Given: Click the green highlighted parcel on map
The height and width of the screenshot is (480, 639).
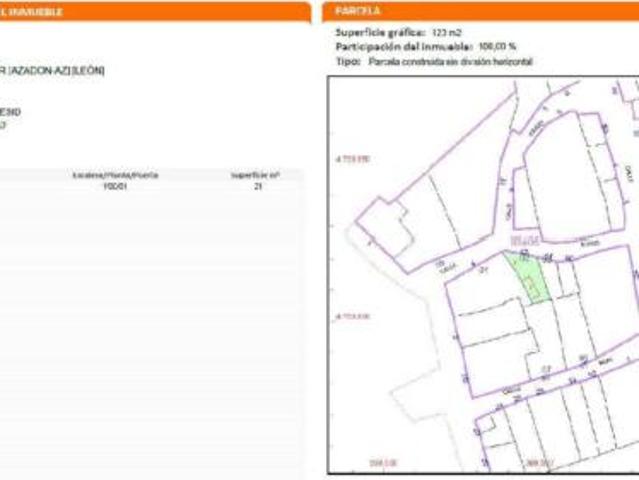Looking at the screenshot, I should point(529,277).
